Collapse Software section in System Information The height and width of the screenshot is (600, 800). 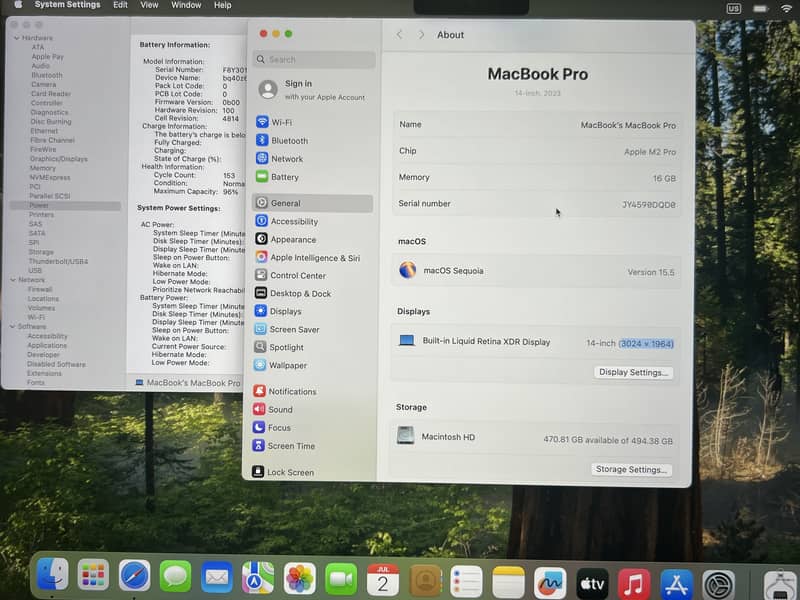click(12, 326)
